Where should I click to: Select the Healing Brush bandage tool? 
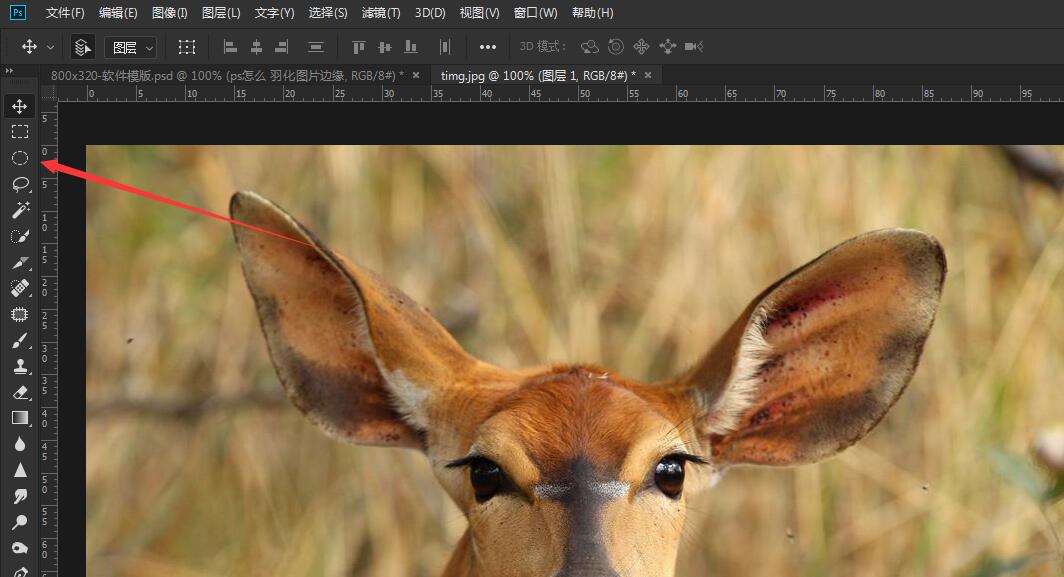pyautogui.click(x=20, y=288)
